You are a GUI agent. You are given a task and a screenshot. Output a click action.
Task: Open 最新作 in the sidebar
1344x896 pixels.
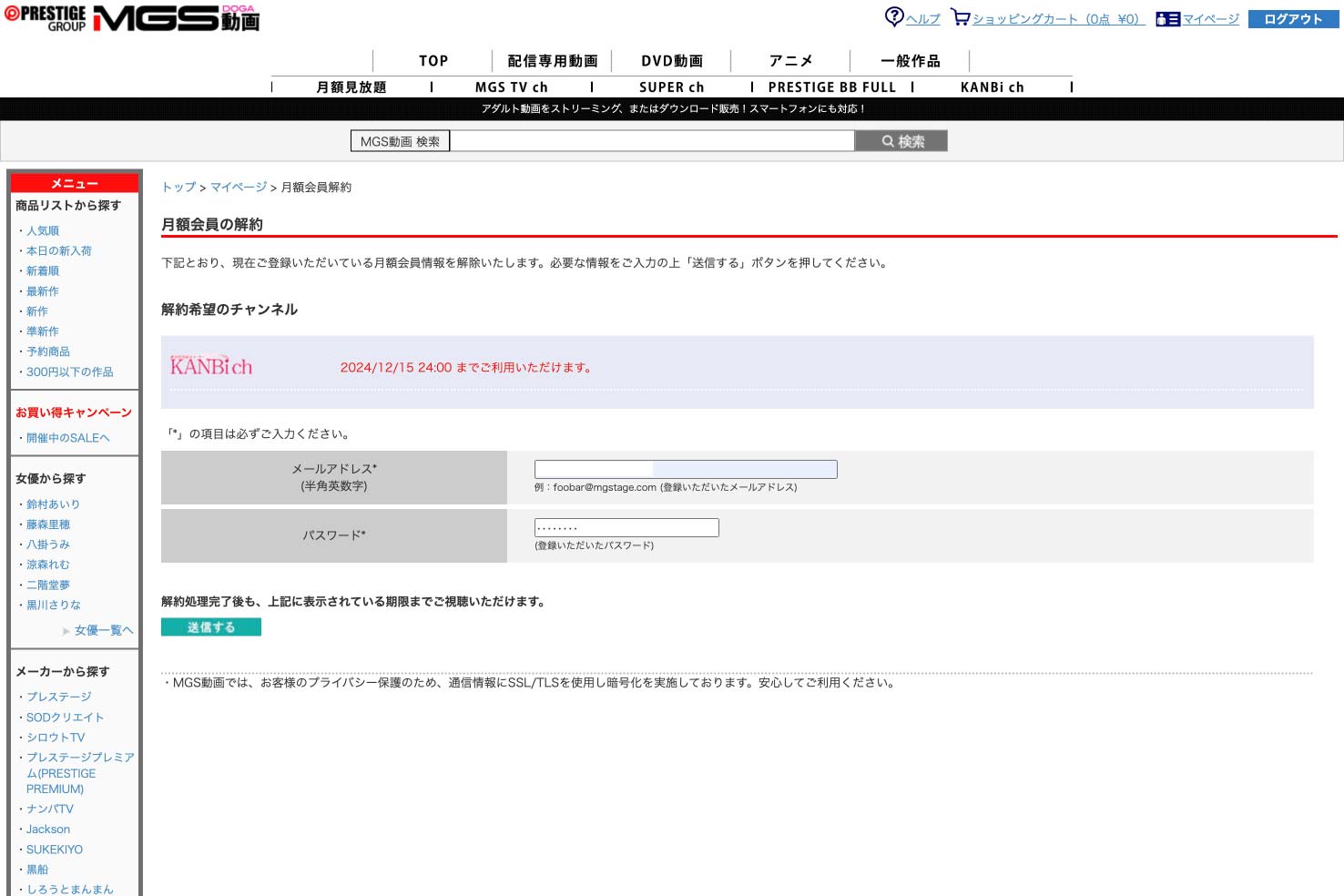pos(43,291)
